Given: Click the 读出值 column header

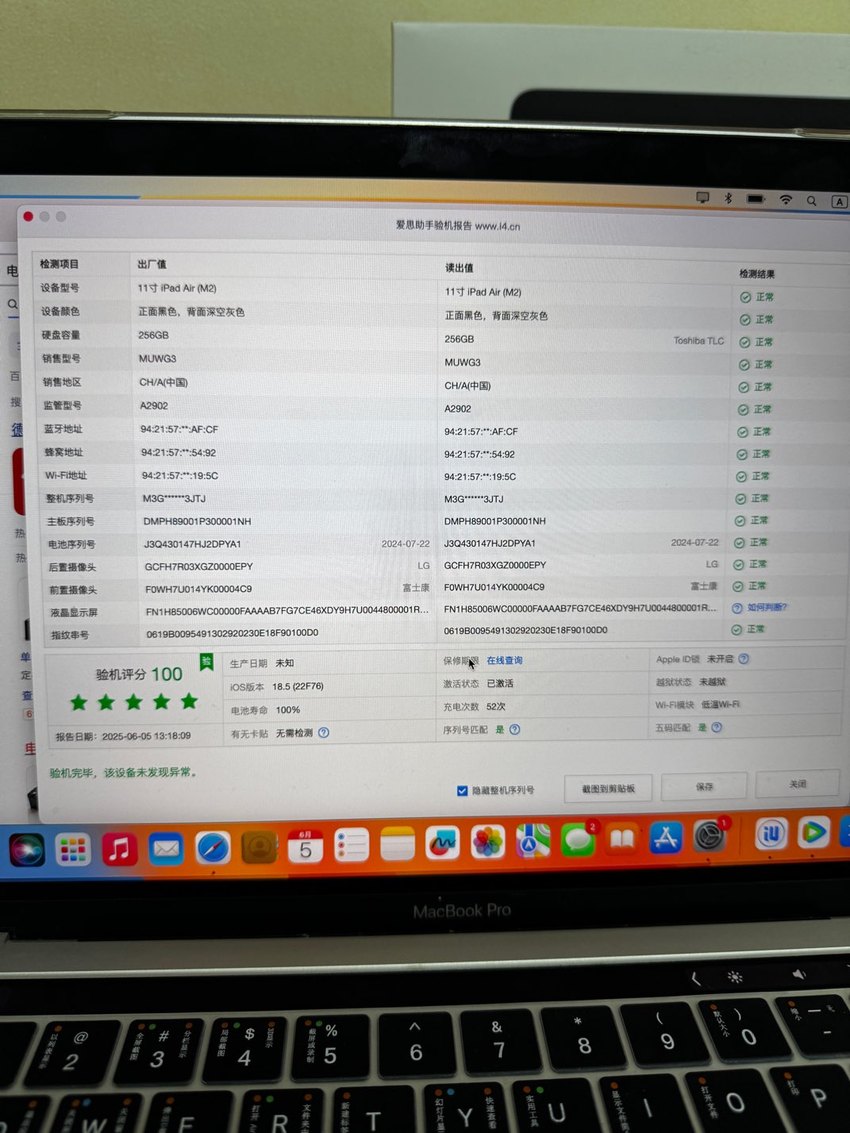Looking at the screenshot, I should 459,268.
